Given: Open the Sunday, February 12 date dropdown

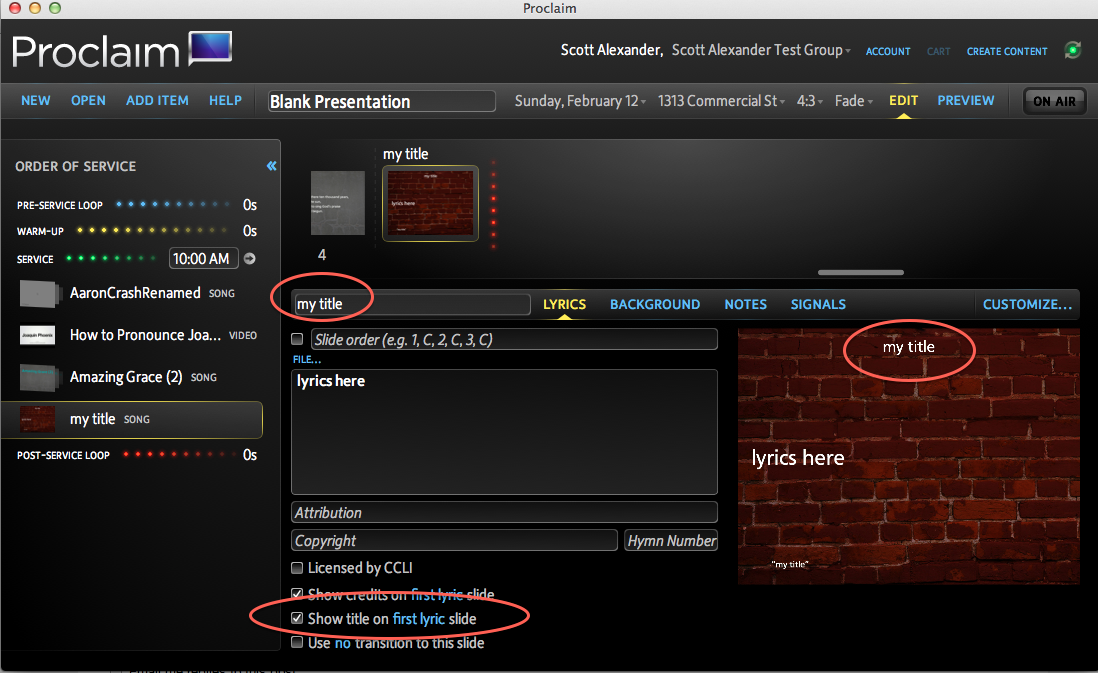Looking at the screenshot, I should [x=580, y=101].
